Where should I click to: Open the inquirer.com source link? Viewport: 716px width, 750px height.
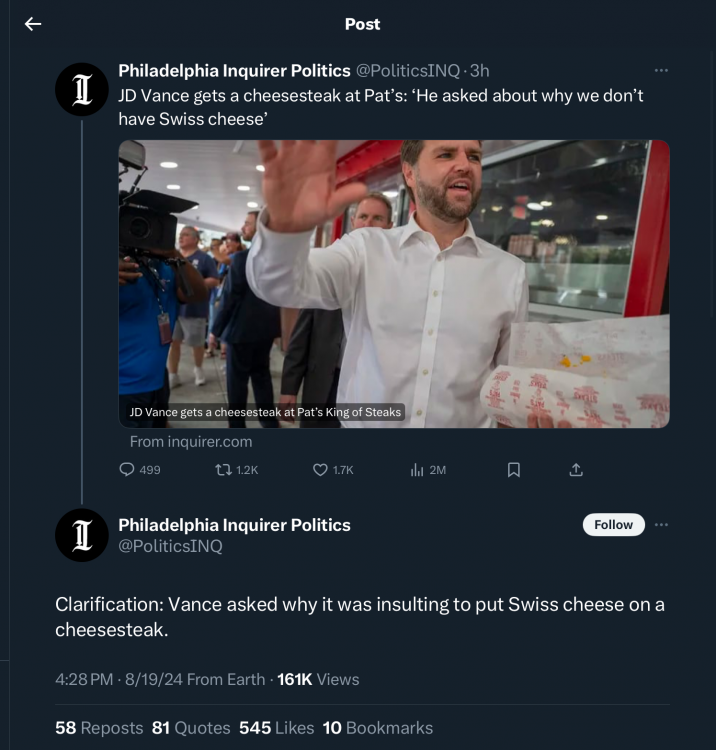click(191, 441)
